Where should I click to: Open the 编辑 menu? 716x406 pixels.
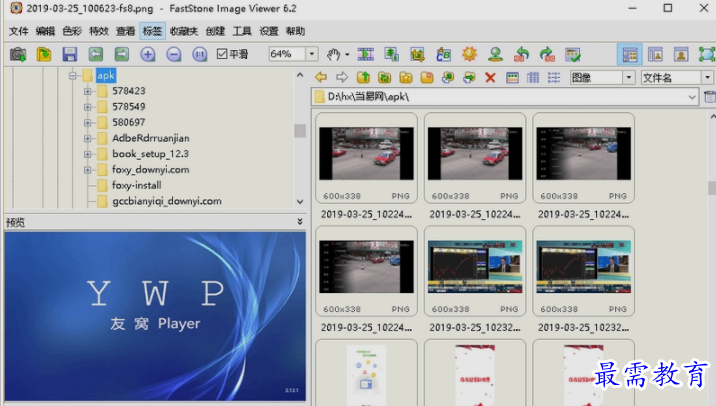(45, 31)
